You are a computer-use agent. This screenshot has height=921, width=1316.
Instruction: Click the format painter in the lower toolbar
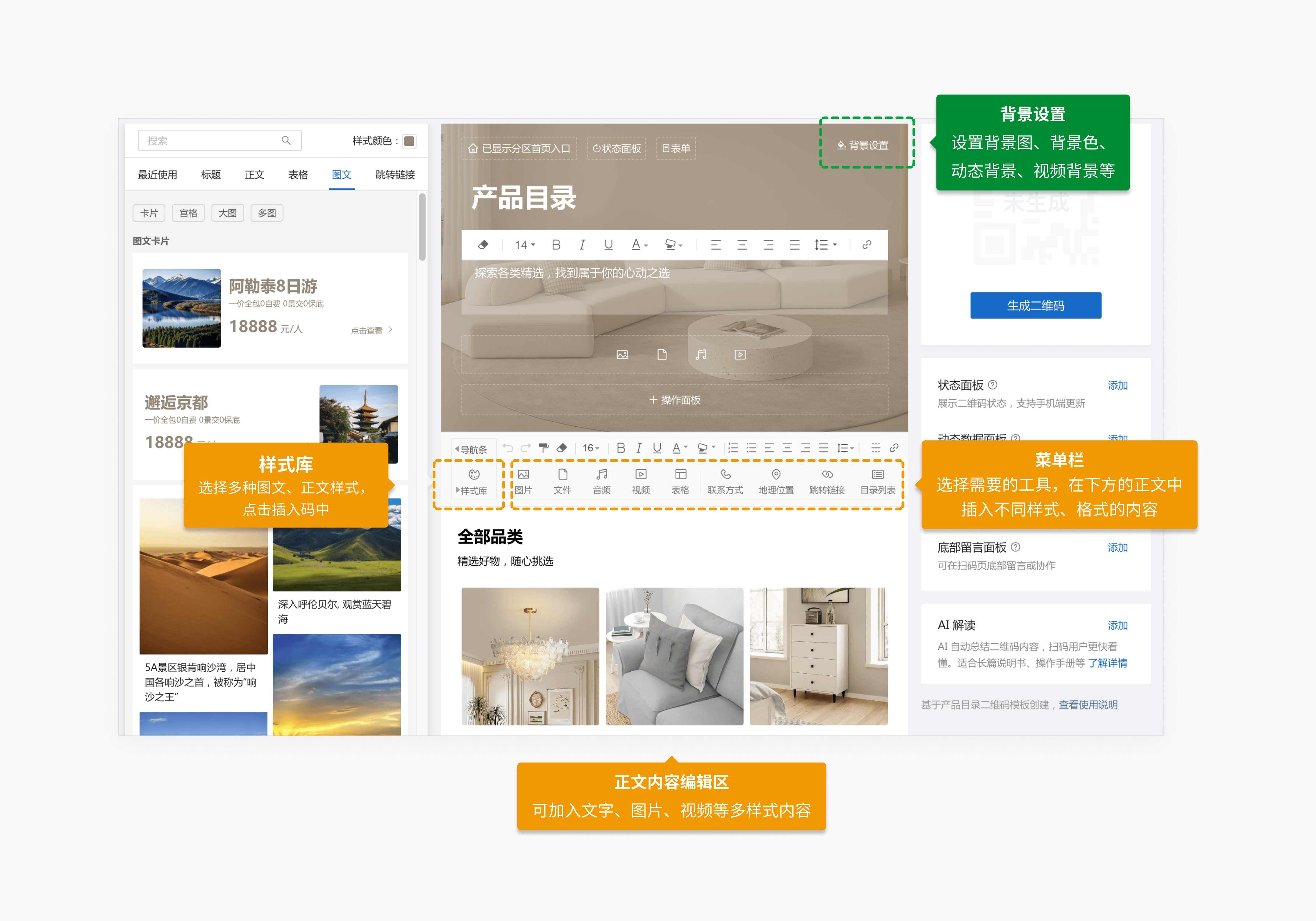[543, 448]
